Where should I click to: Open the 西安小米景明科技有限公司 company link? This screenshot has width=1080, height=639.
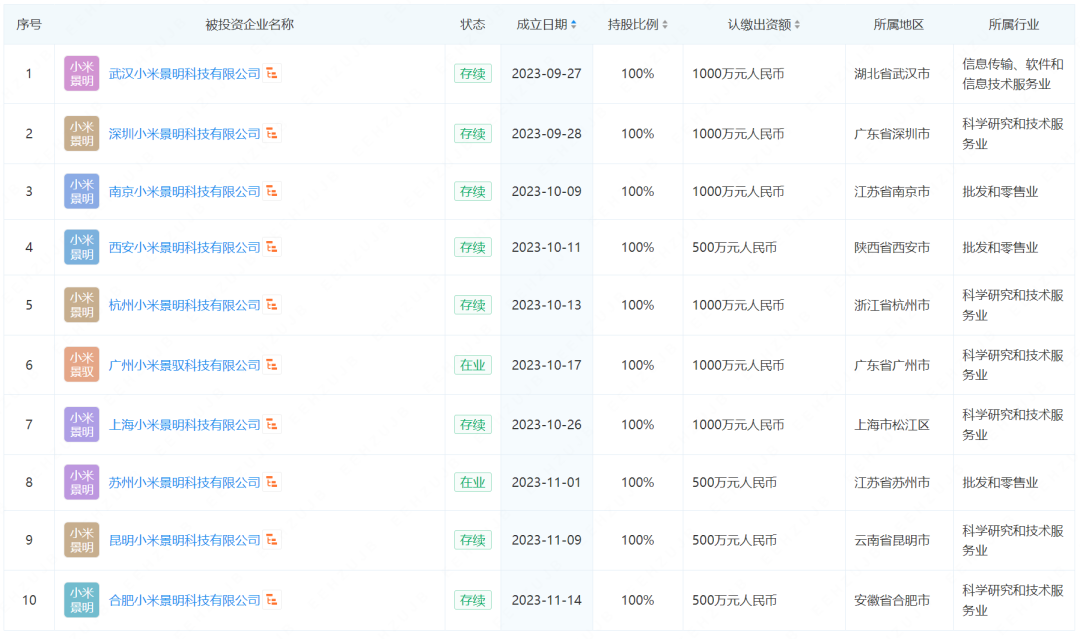click(185, 247)
